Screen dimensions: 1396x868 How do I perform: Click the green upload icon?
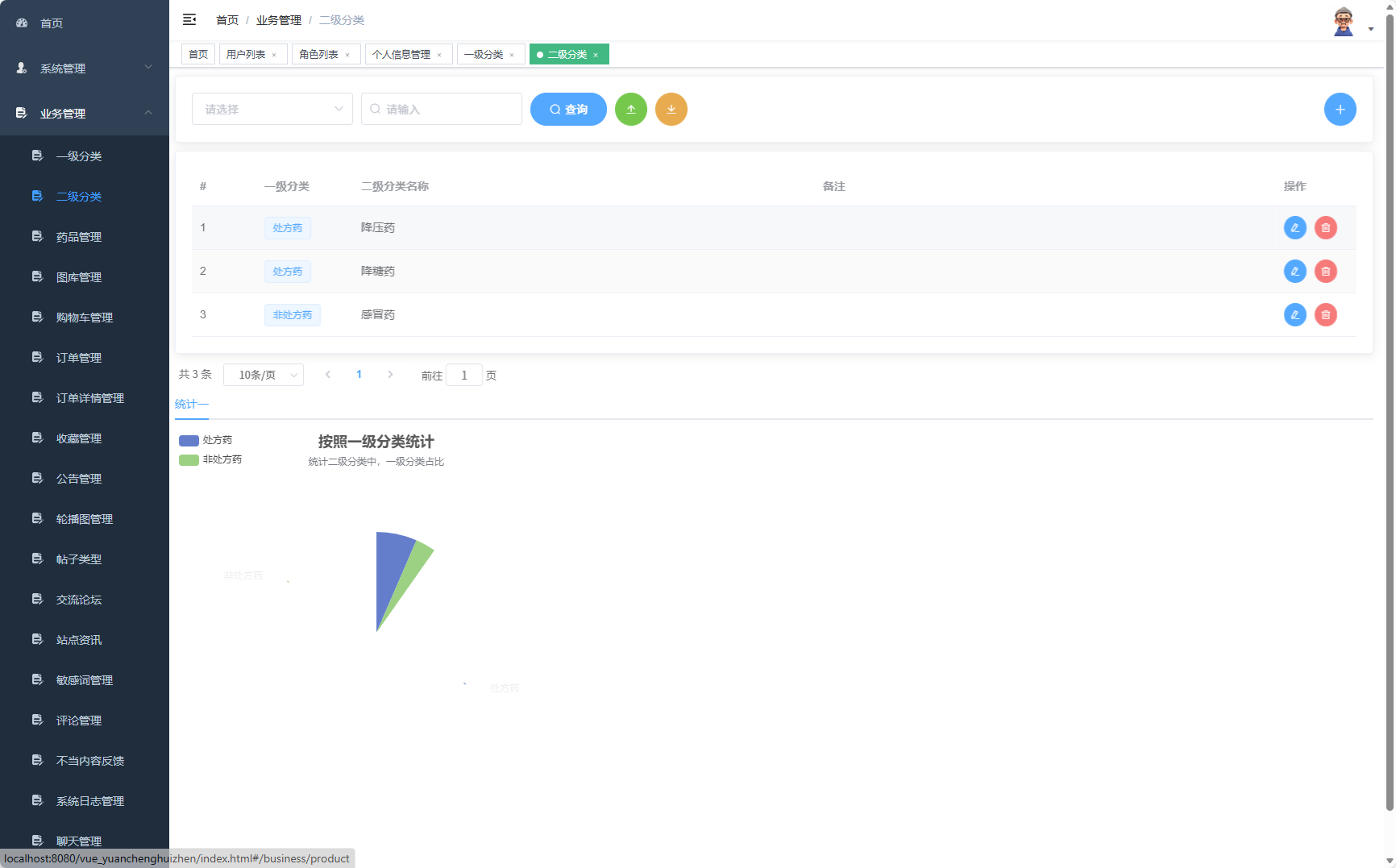coord(631,109)
